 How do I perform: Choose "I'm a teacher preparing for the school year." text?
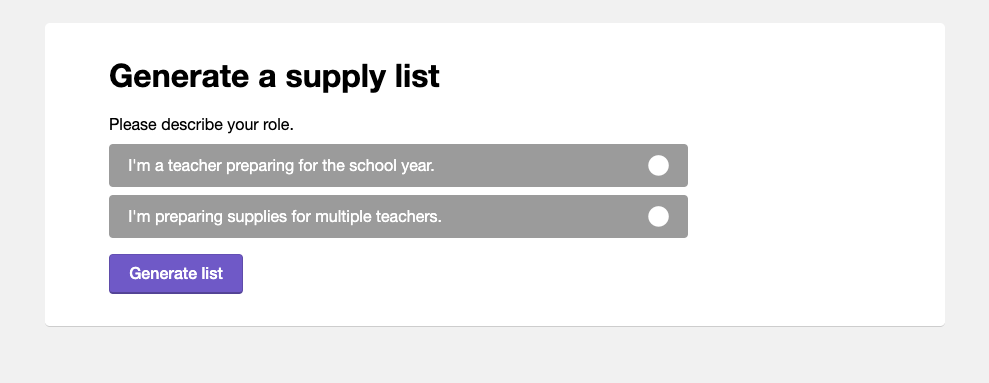[281, 165]
